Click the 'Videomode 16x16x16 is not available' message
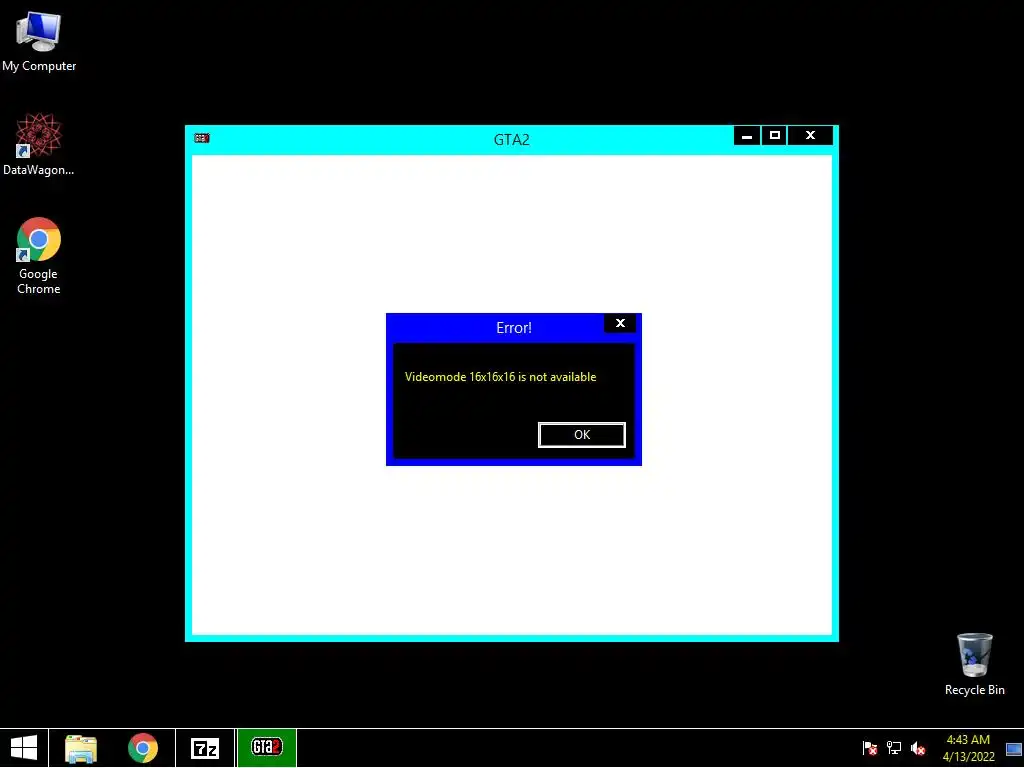The height and width of the screenshot is (768, 1024). click(x=500, y=377)
